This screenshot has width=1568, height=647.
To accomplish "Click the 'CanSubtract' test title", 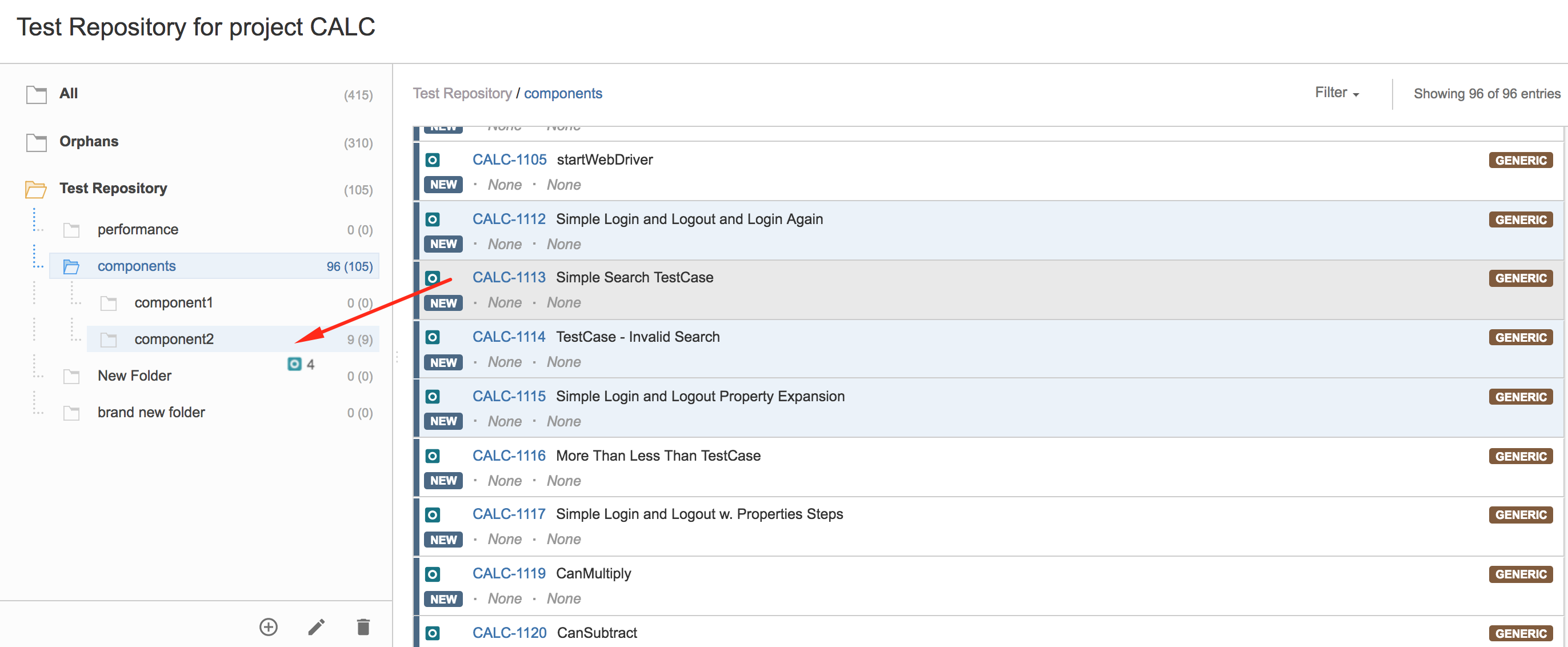I will [x=597, y=633].
